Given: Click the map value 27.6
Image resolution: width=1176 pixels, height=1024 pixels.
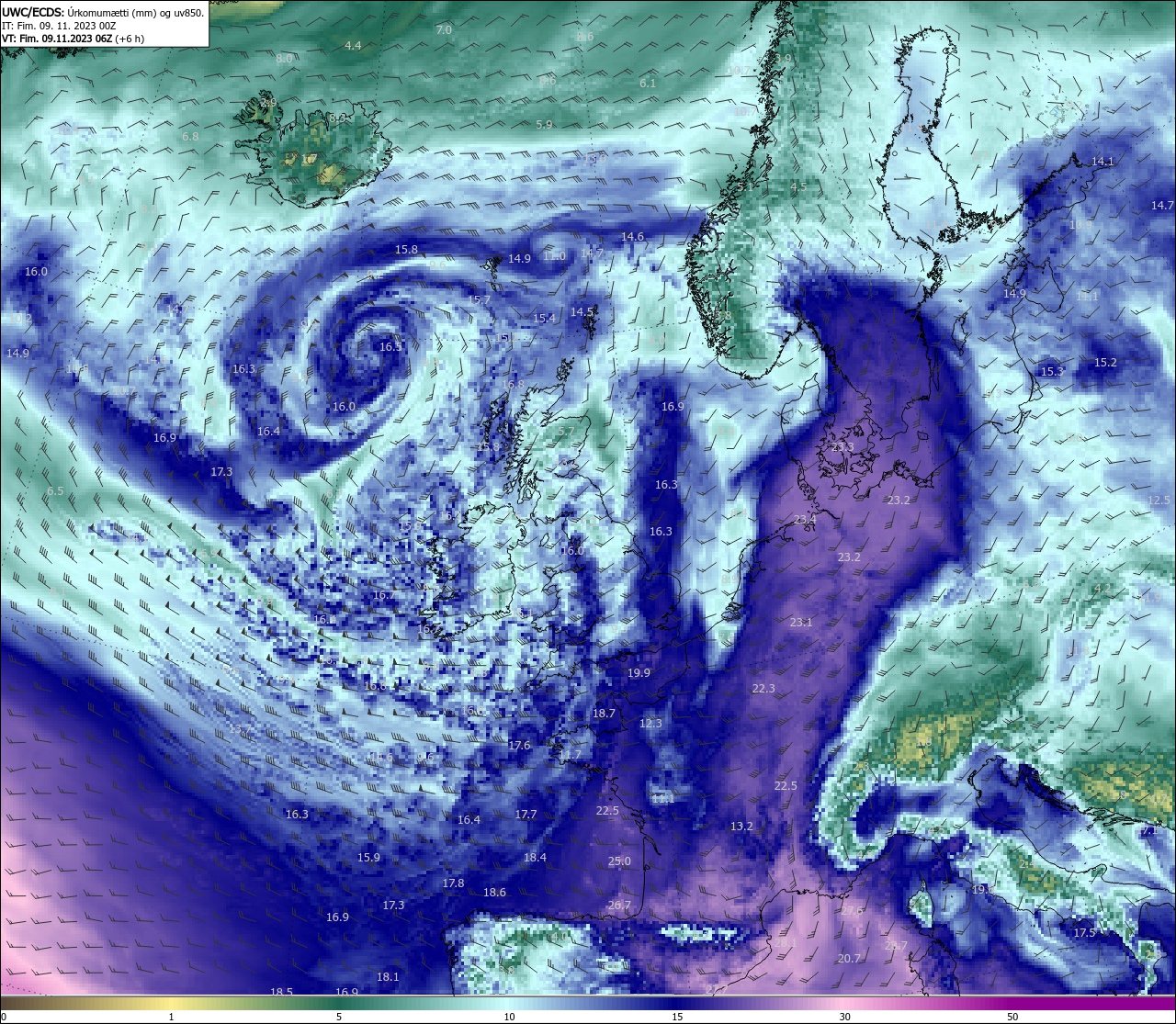Looking at the screenshot, I should (x=852, y=910).
